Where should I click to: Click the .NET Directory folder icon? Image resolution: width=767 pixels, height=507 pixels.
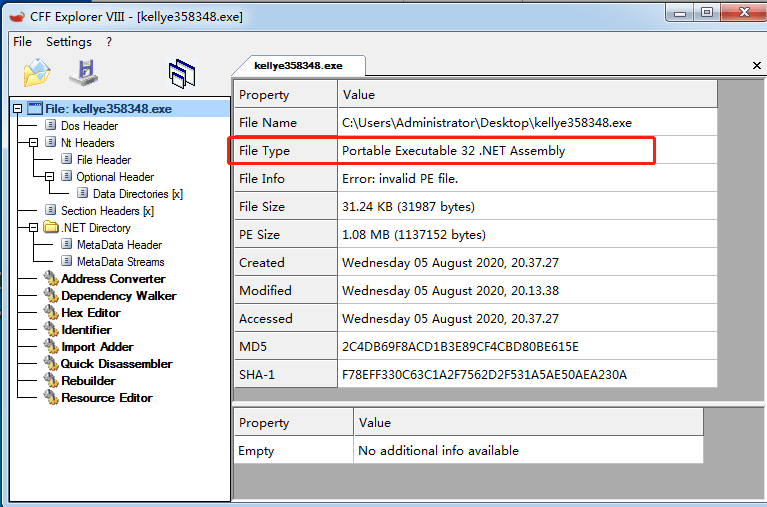coord(51,227)
